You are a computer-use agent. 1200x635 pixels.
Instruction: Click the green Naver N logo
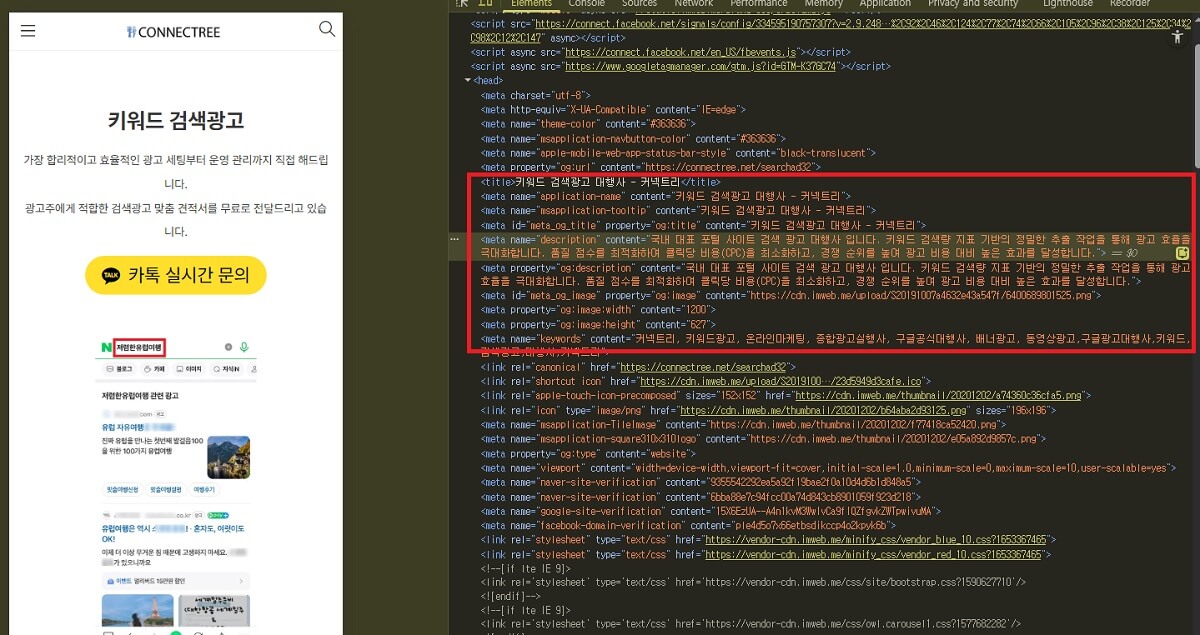[106, 348]
